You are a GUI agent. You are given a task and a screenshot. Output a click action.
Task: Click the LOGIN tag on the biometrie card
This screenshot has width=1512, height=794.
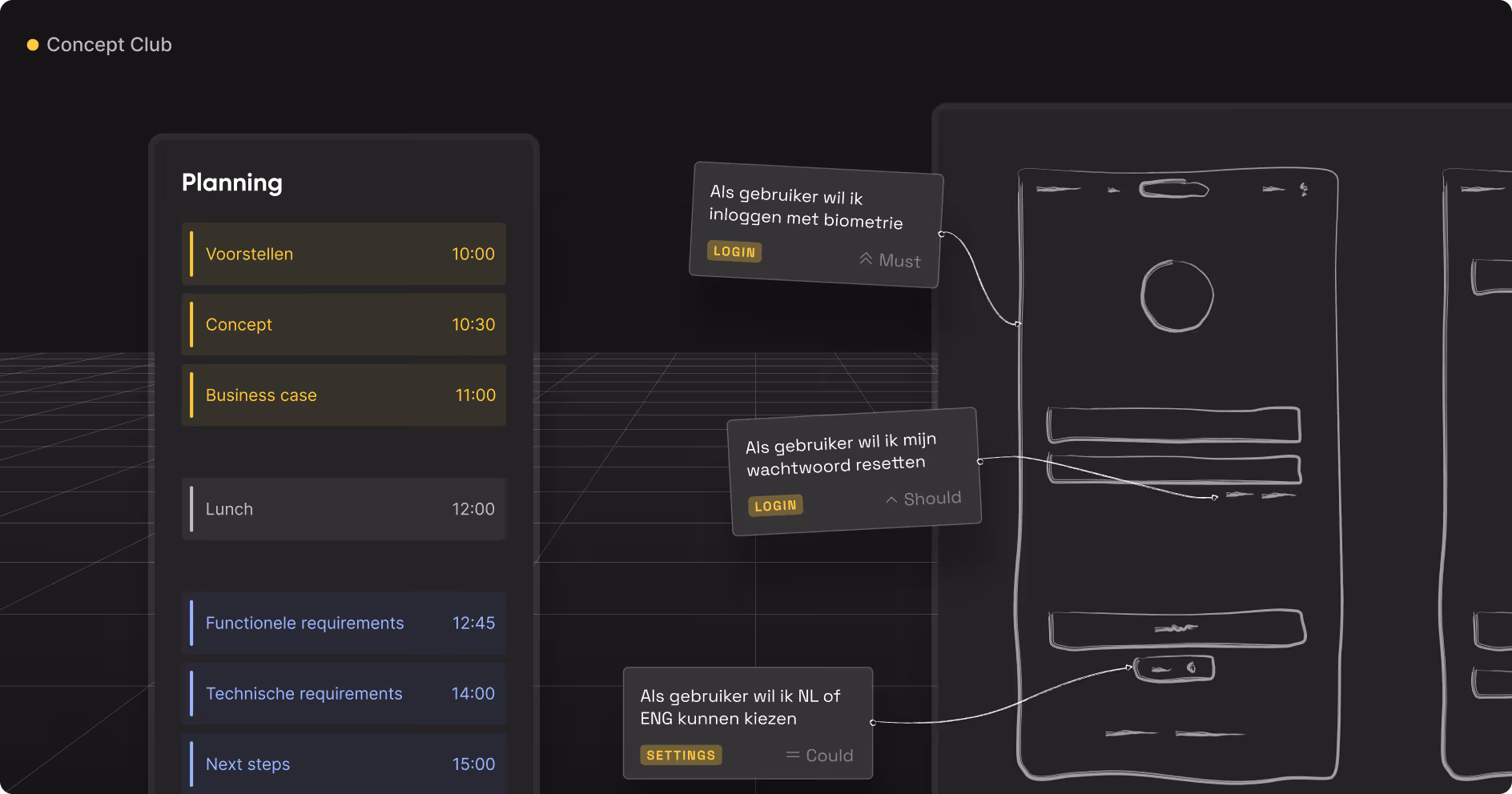[734, 251]
